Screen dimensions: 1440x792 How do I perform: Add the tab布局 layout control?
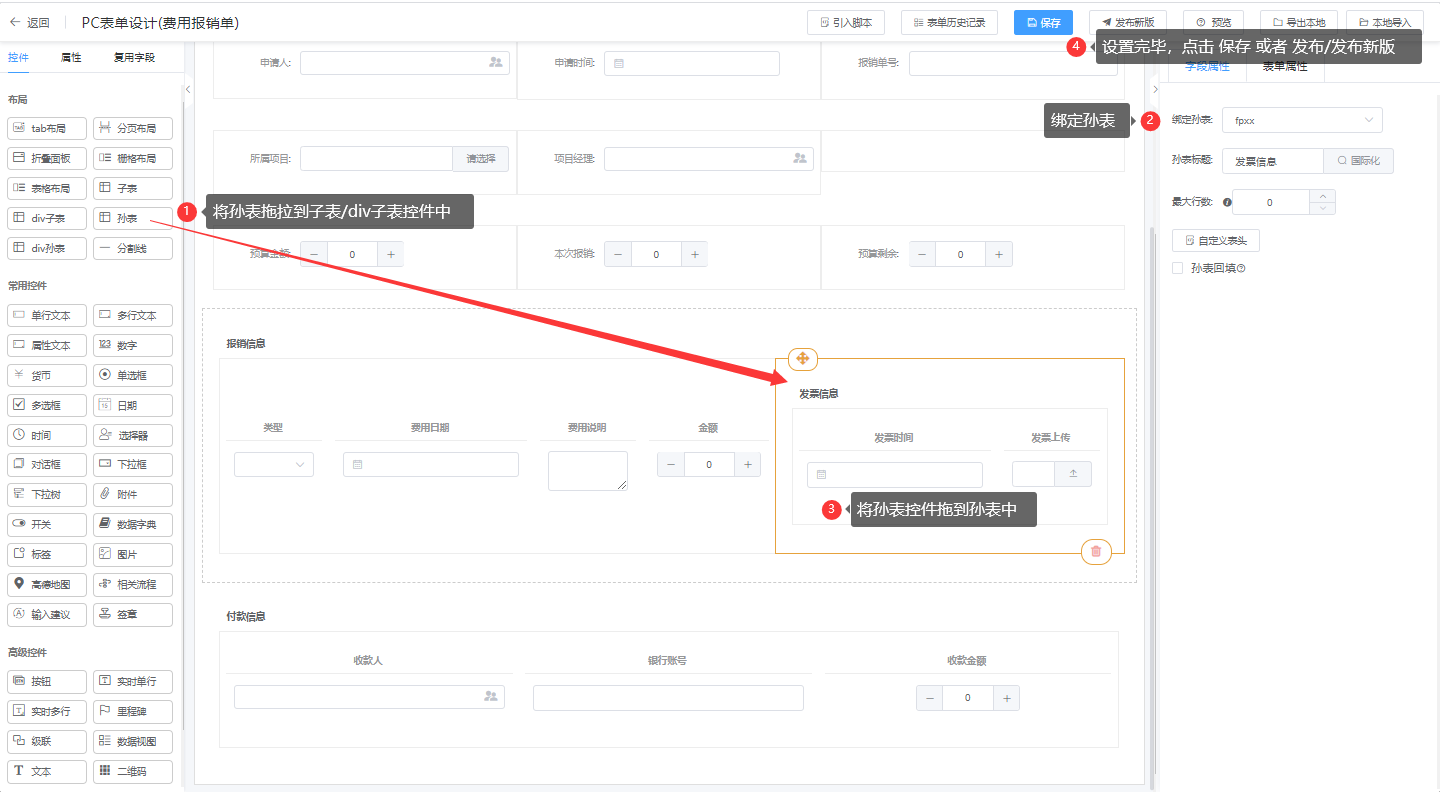tap(47, 128)
